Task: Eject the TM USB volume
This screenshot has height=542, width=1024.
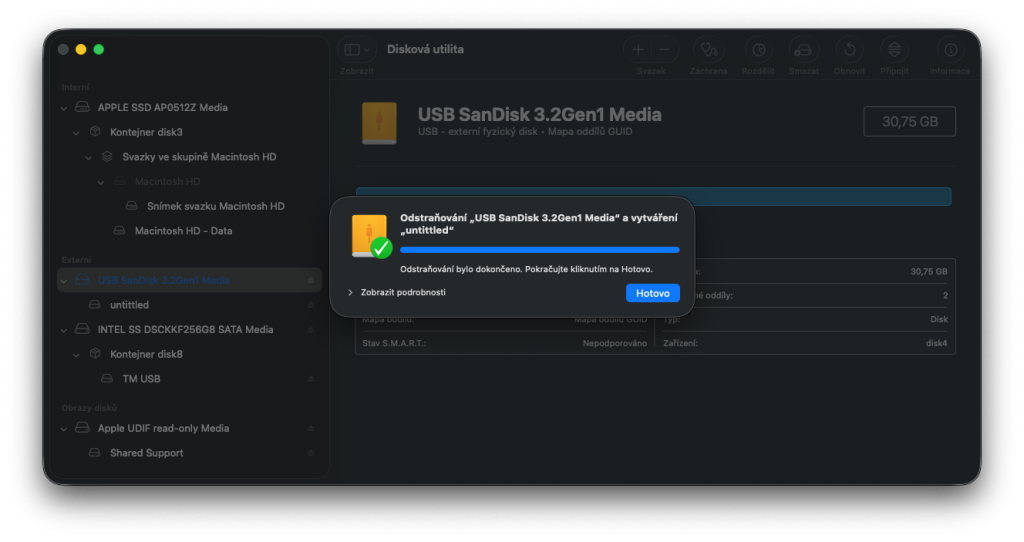Action: point(311,379)
